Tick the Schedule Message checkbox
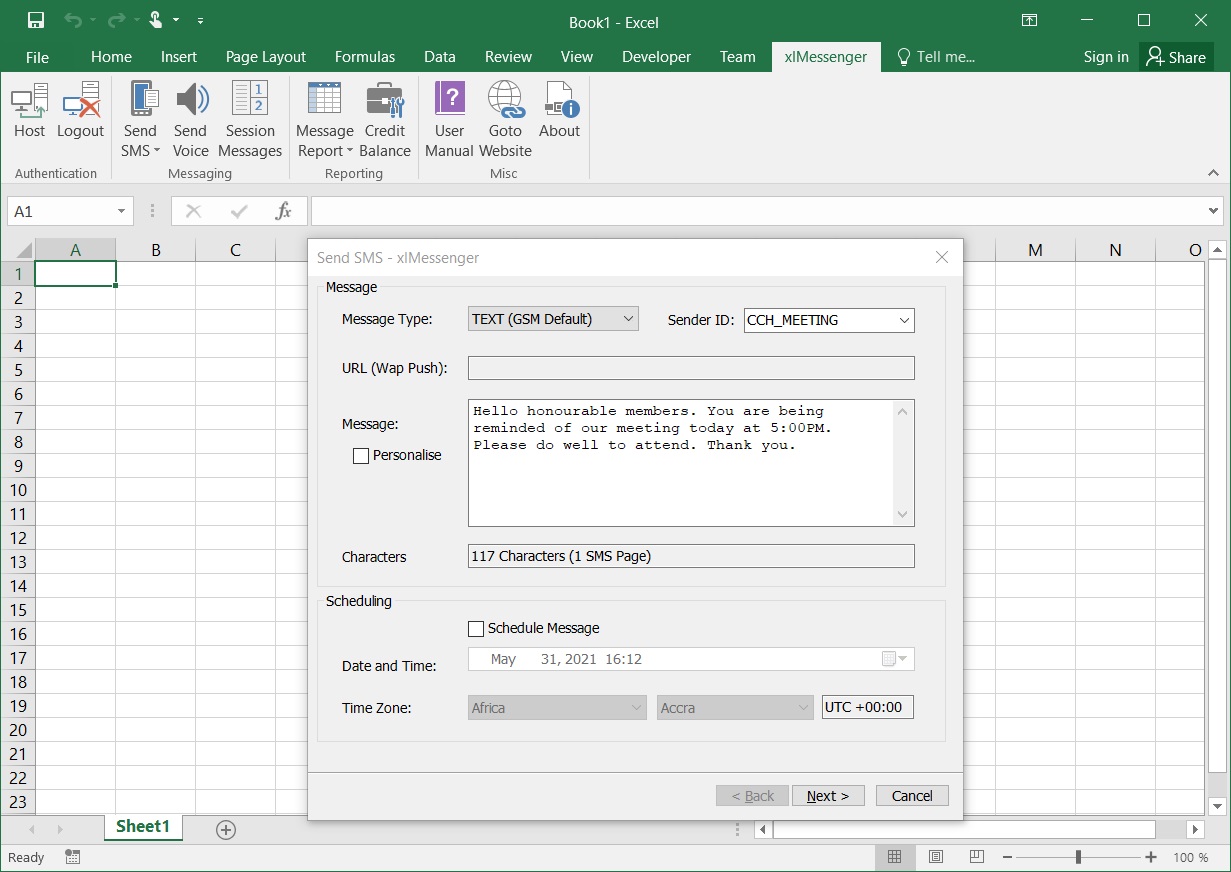Viewport: 1231px width, 872px height. point(476,629)
